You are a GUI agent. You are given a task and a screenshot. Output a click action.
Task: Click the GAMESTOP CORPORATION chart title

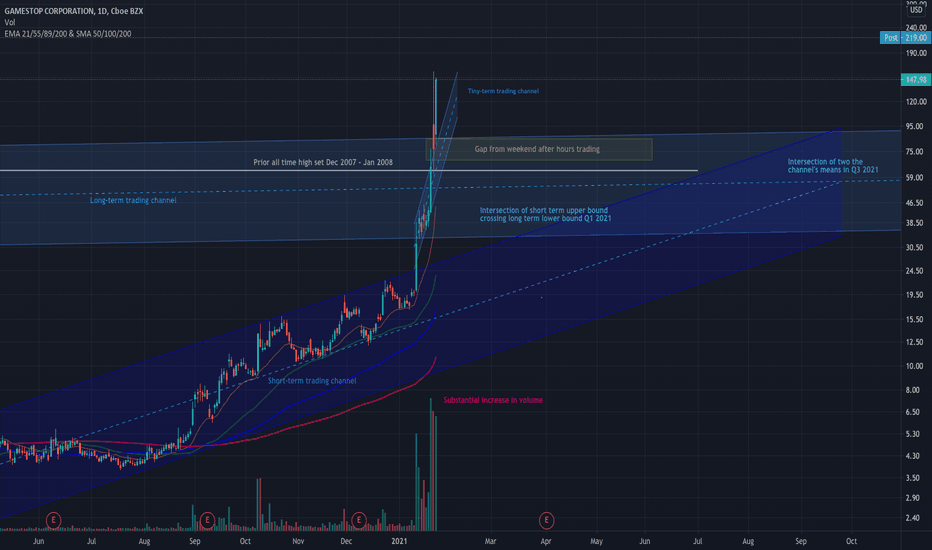[74, 11]
